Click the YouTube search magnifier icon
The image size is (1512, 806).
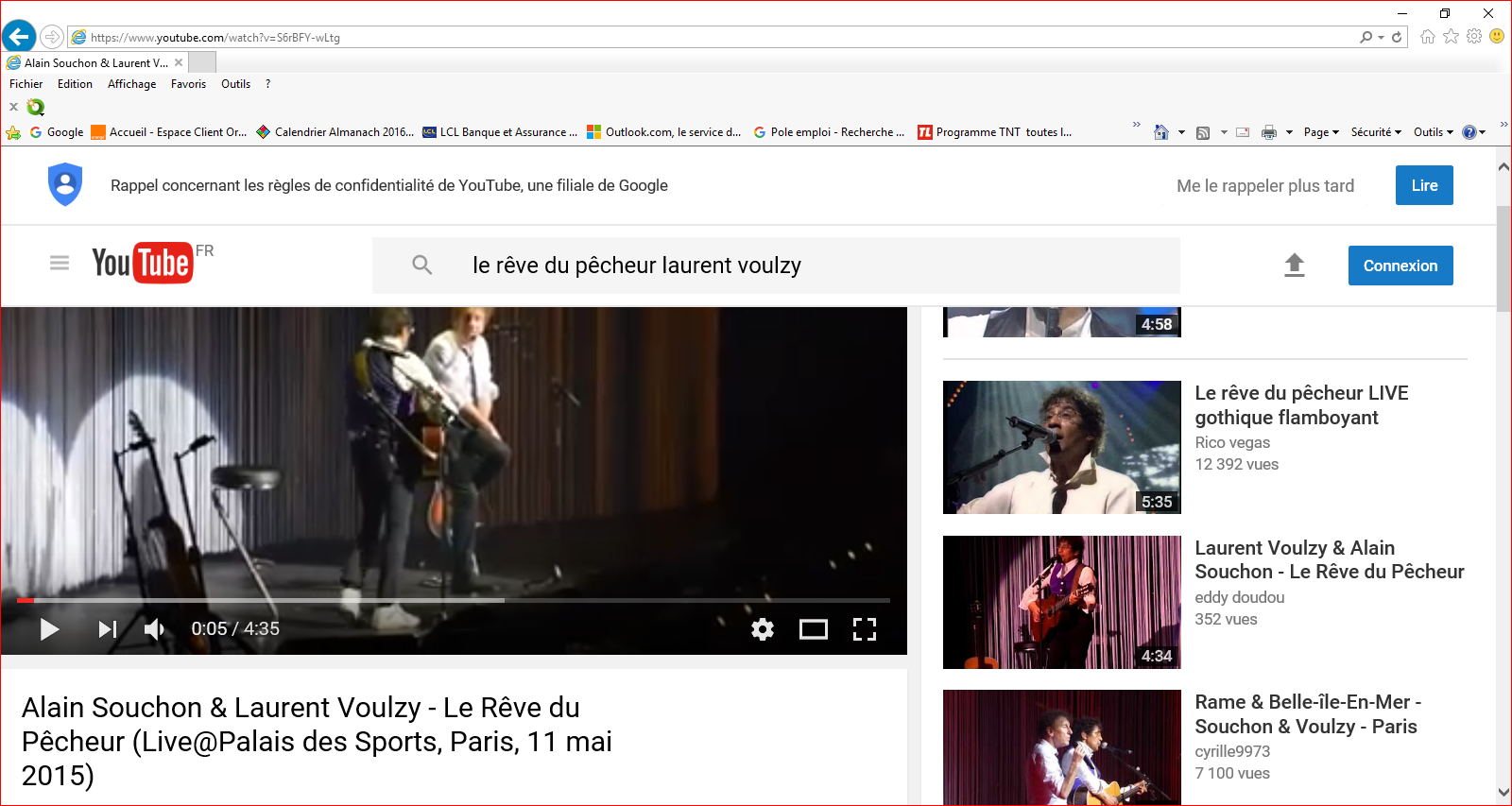tap(422, 266)
